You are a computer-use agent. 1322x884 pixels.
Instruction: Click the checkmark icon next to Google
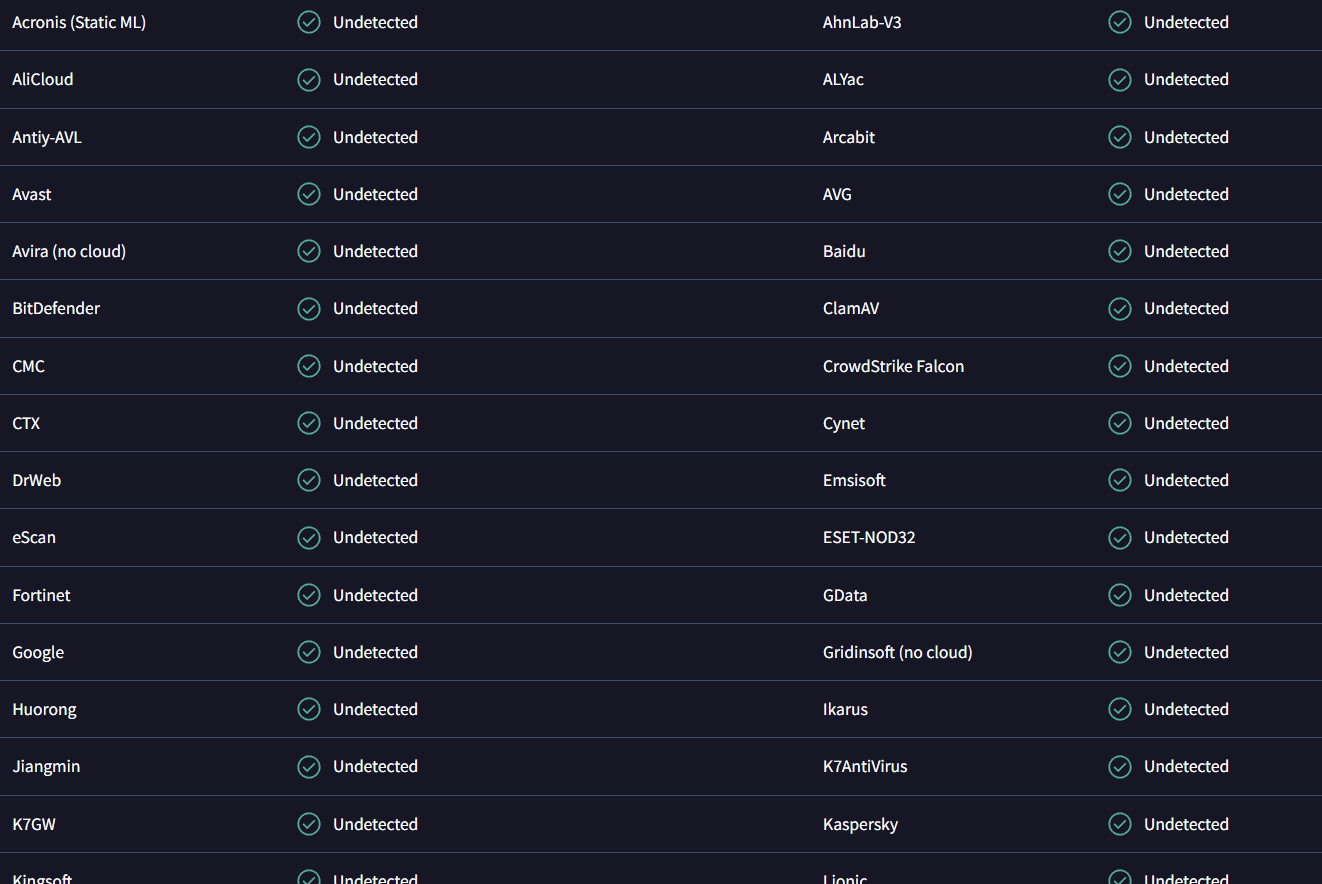click(x=309, y=652)
